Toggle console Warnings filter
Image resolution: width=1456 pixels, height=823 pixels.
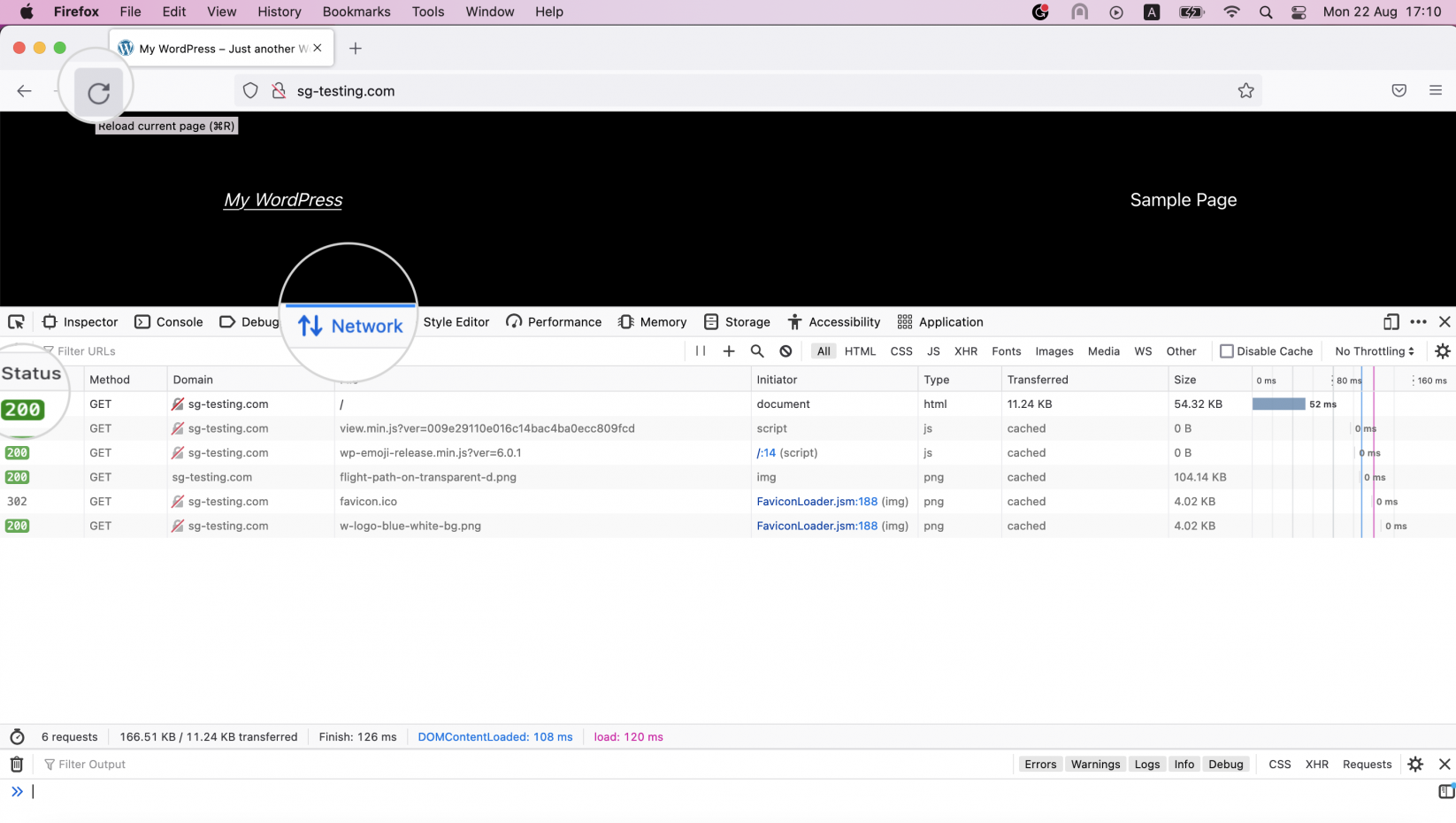click(1095, 765)
